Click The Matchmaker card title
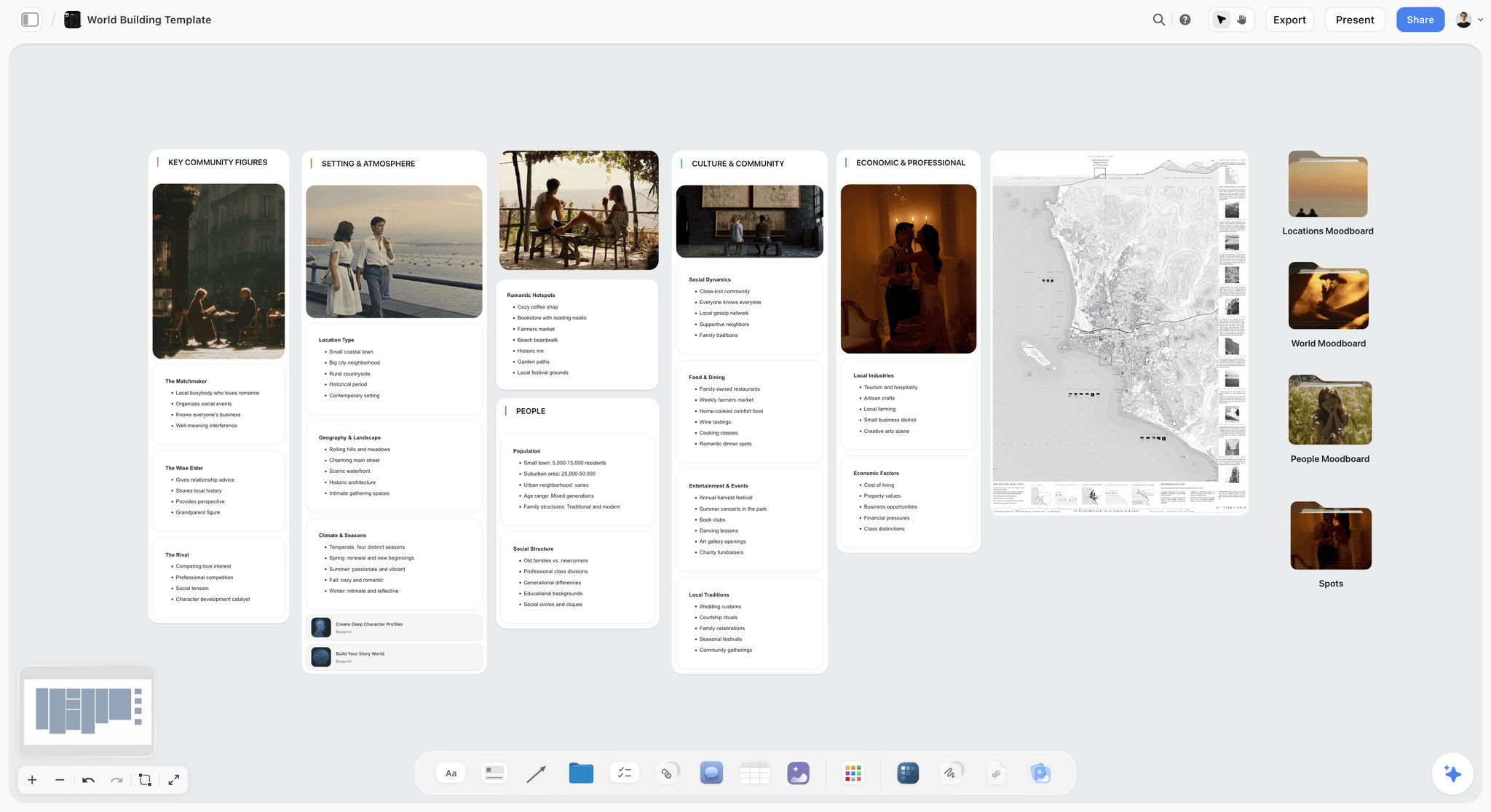1491x812 pixels. pos(186,381)
